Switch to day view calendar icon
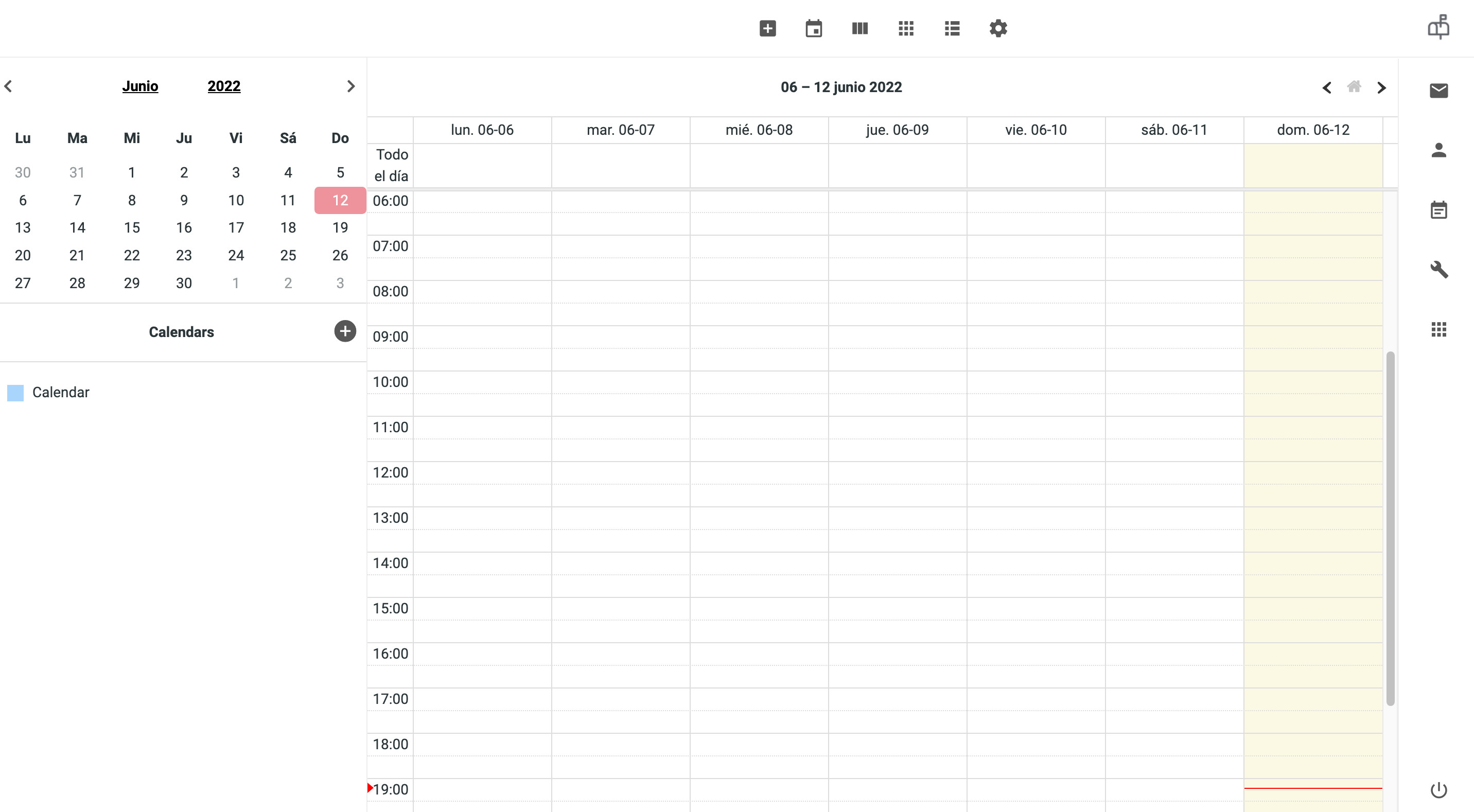The image size is (1474, 812). pyautogui.click(x=814, y=28)
